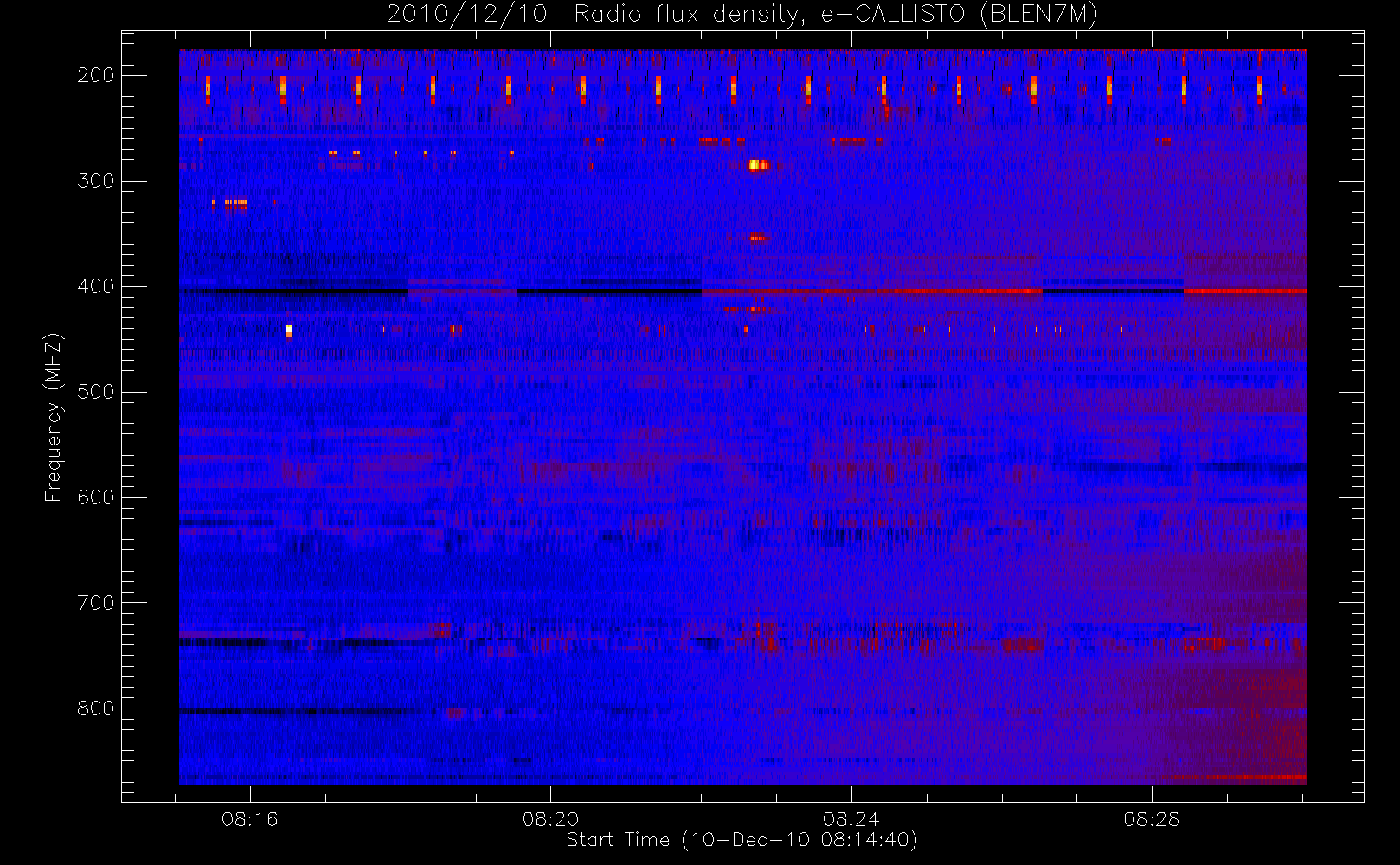The height and width of the screenshot is (865, 1400).
Task: Click the 400 frequency tick label
Action: pos(96,286)
